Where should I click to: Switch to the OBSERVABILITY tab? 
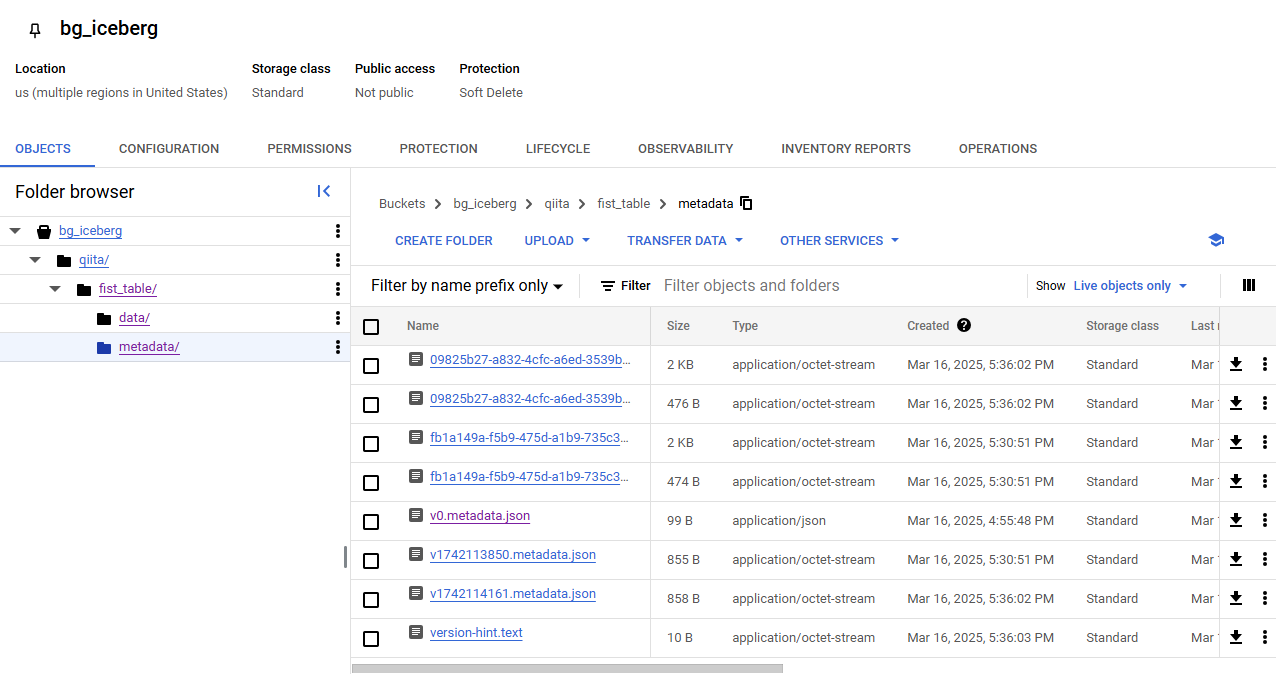(x=686, y=149)
